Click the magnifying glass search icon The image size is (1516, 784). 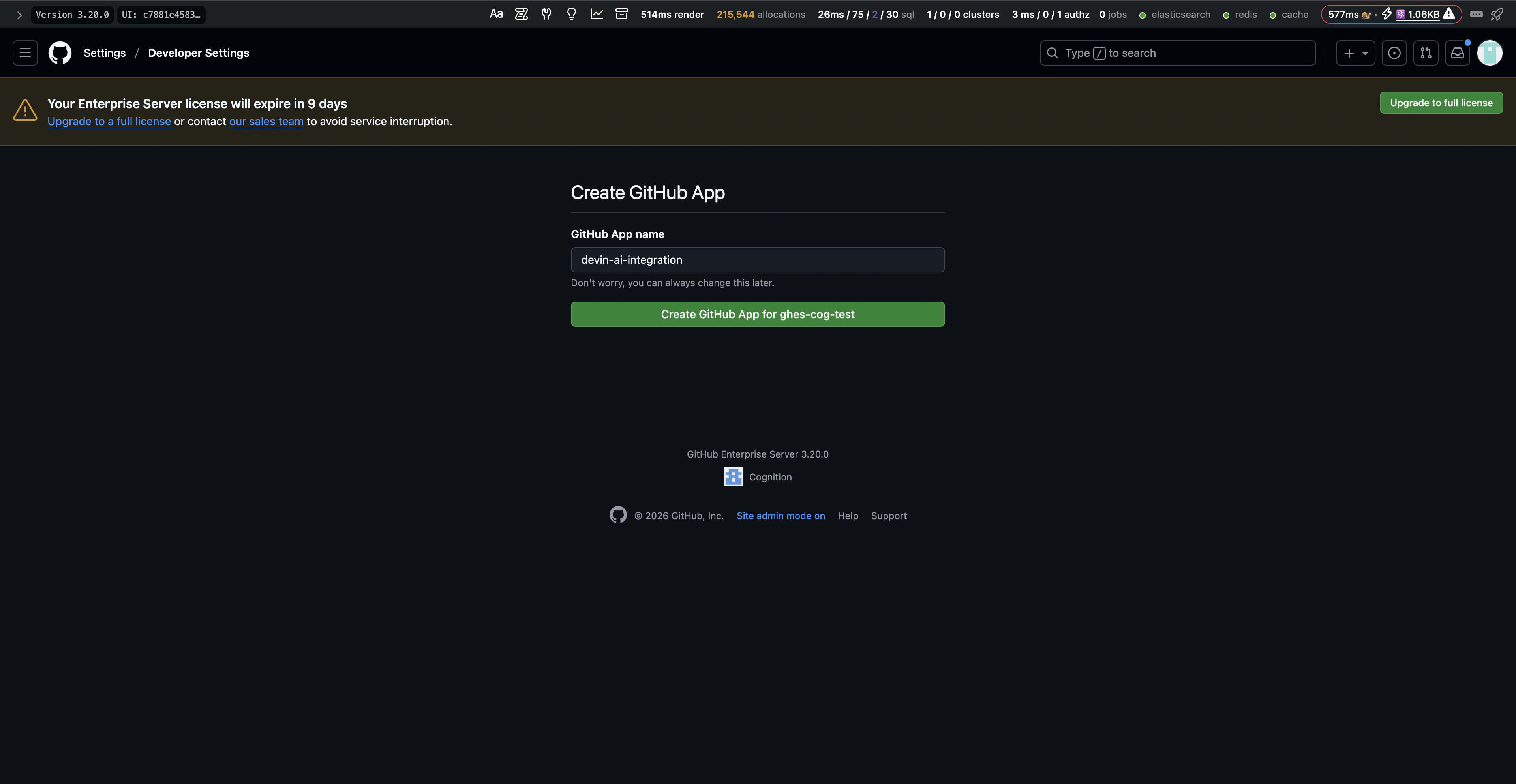tap(1052, 53)
